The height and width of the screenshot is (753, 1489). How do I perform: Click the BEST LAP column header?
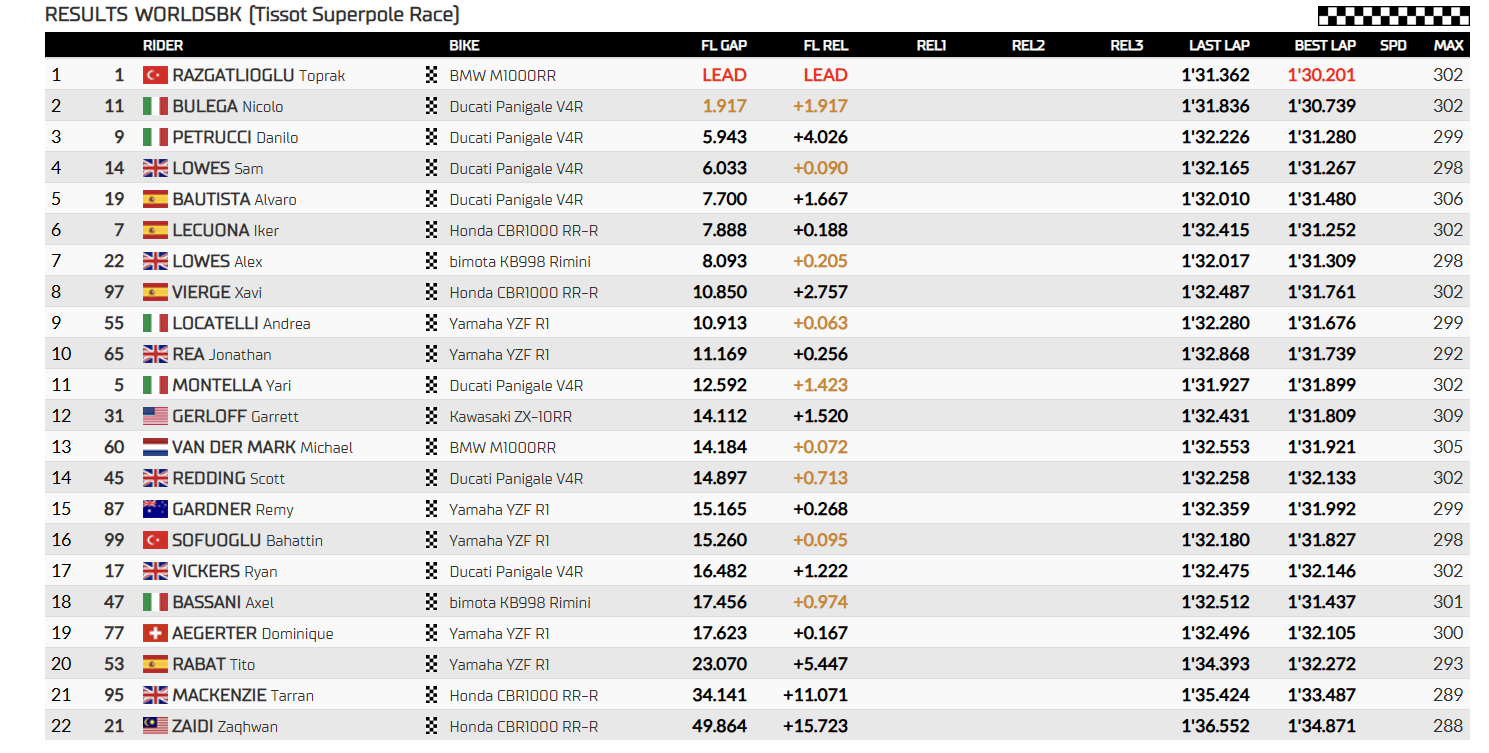1325,45
